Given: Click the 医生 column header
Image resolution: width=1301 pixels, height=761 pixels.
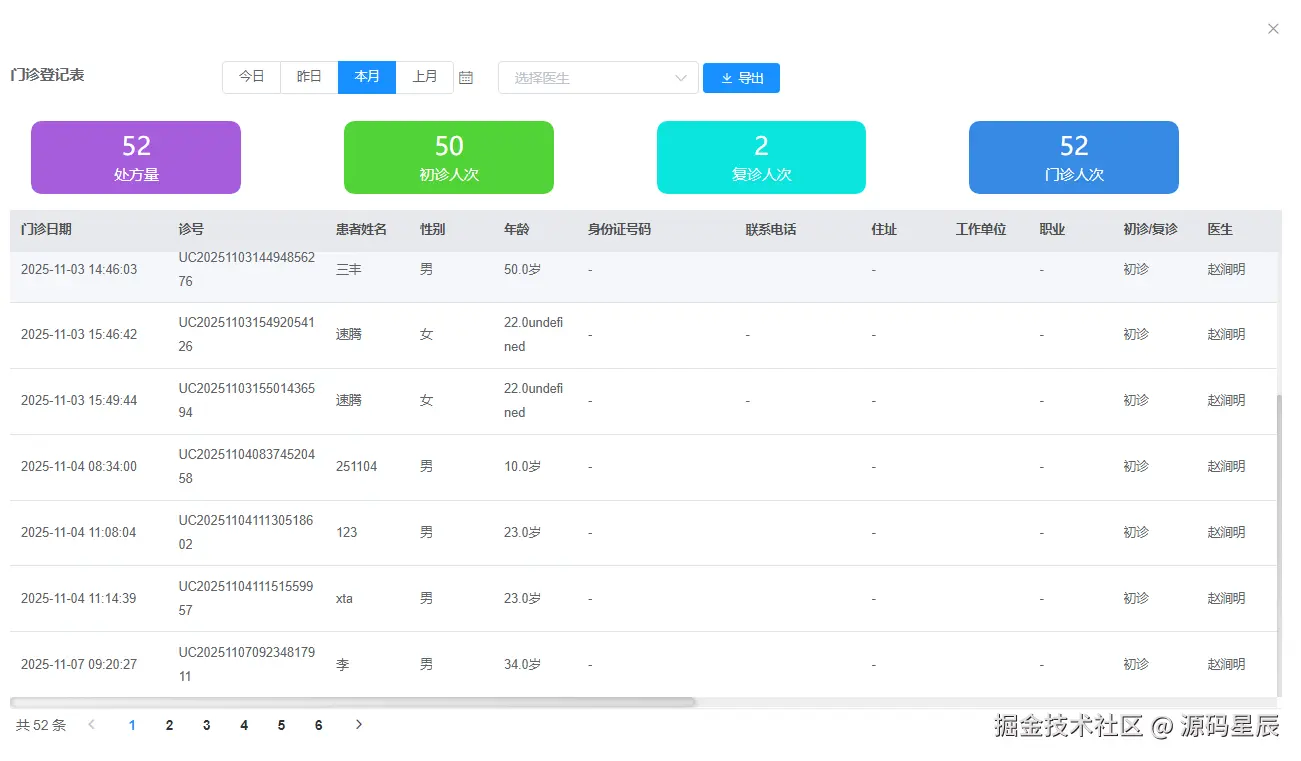Looking at the screenshot, I should (1220, 229).
